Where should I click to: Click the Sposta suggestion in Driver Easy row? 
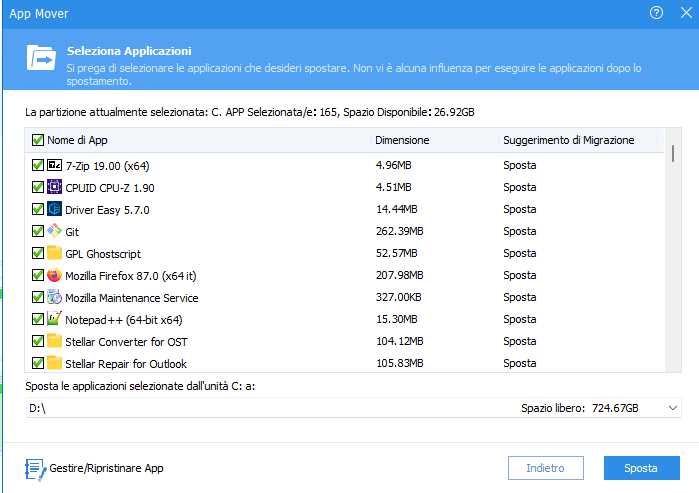[x=519, y=210]
